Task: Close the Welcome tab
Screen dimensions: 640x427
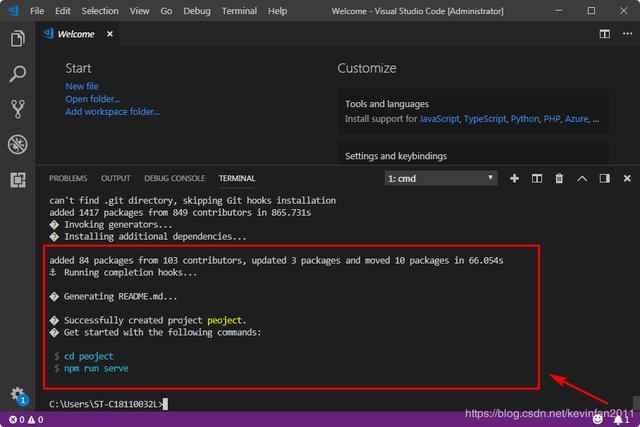Action: tap(110, 34)
